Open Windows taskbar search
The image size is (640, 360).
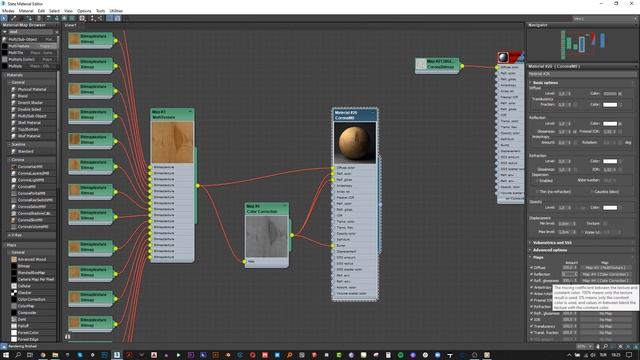tap(18, 355)
